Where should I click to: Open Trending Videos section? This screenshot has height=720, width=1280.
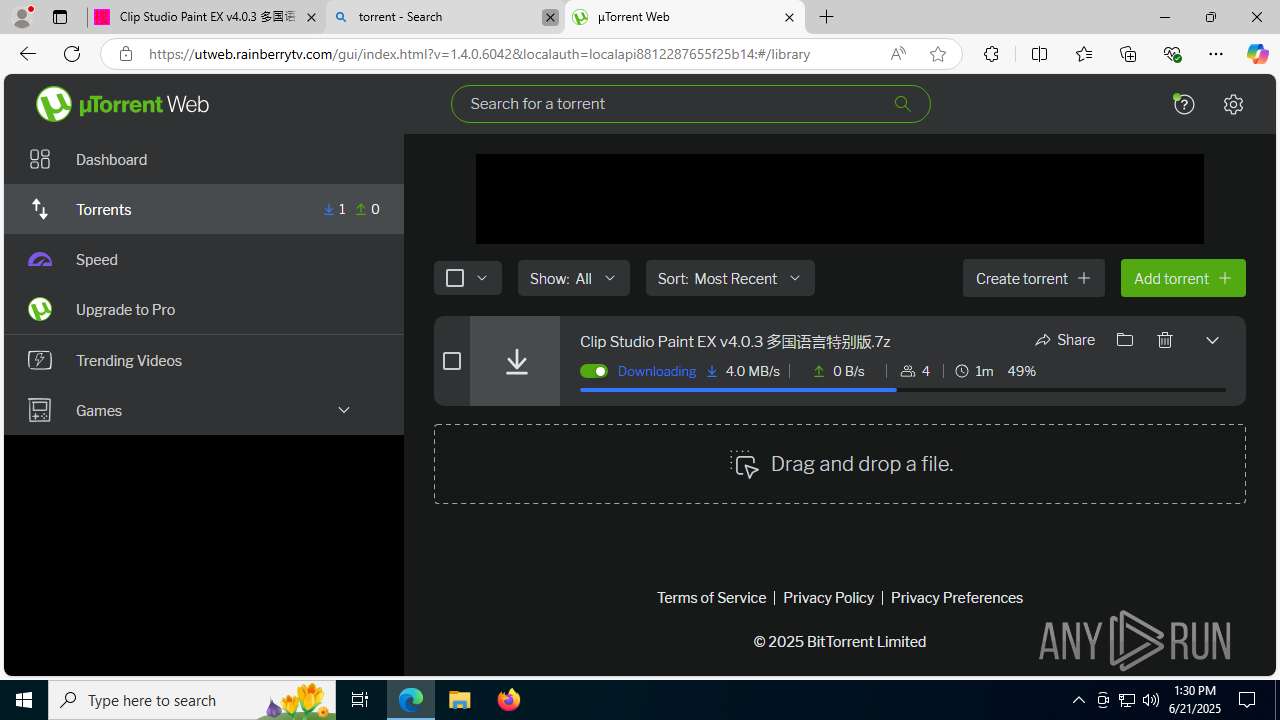[x=204, y=360]
